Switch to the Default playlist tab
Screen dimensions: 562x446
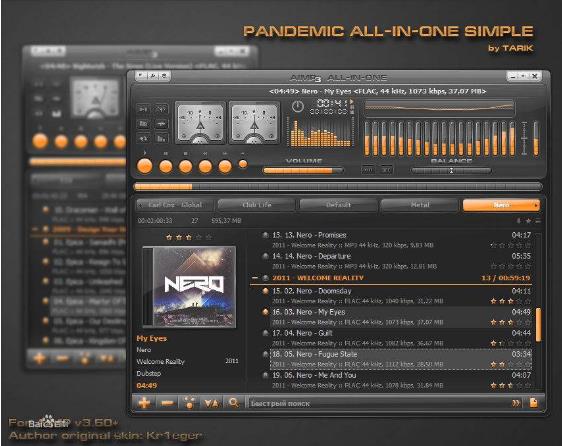(338, 205)
